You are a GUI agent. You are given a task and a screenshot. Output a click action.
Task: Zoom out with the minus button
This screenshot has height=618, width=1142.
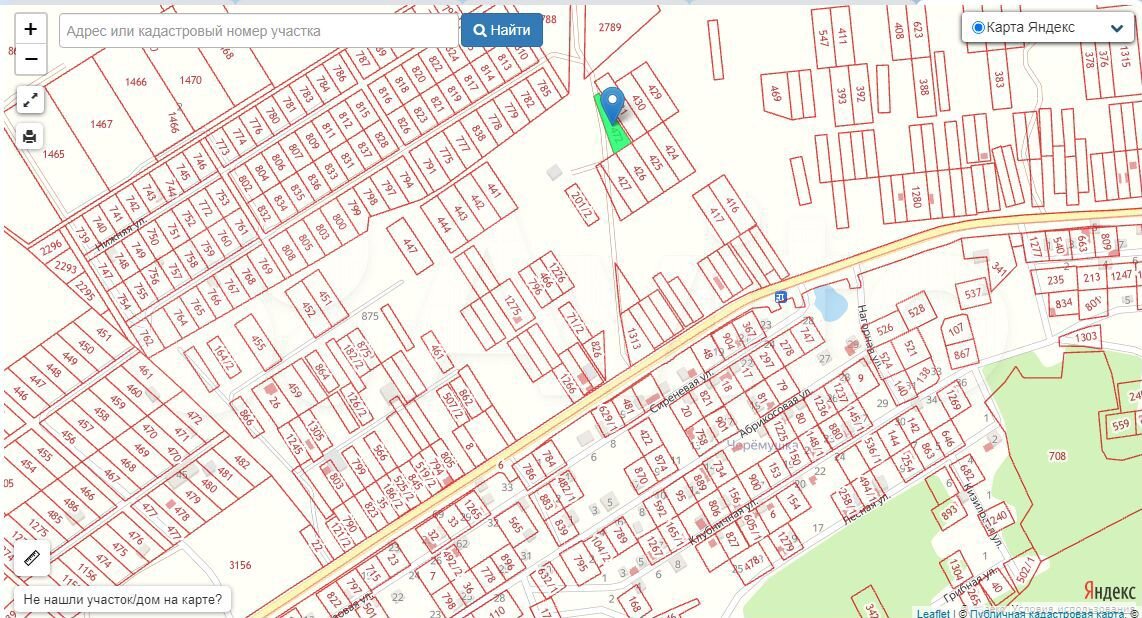pyautogui.click(x=30, y=59)
